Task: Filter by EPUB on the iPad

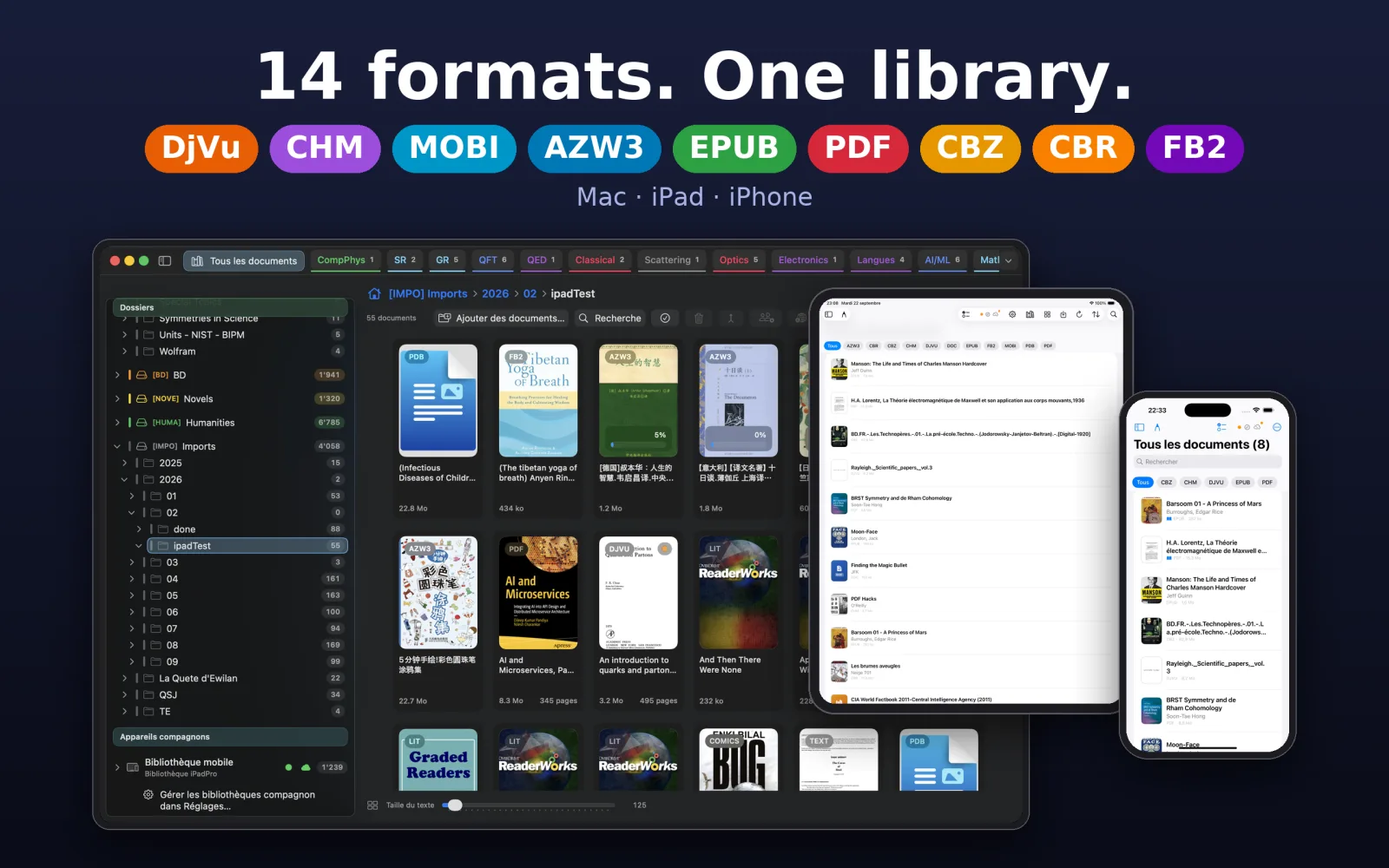Action: pyautogui.click(x=971, y=345)
